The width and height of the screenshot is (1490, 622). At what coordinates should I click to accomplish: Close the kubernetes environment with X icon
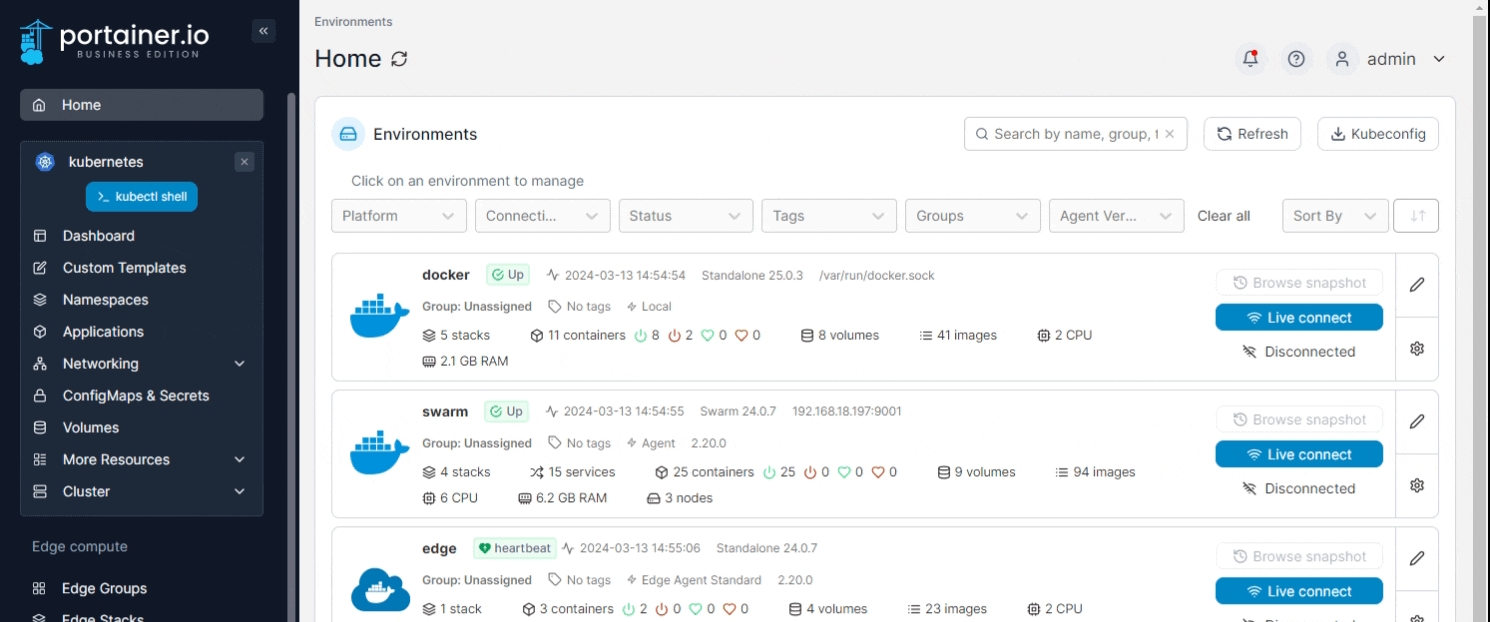coord(244,162)
